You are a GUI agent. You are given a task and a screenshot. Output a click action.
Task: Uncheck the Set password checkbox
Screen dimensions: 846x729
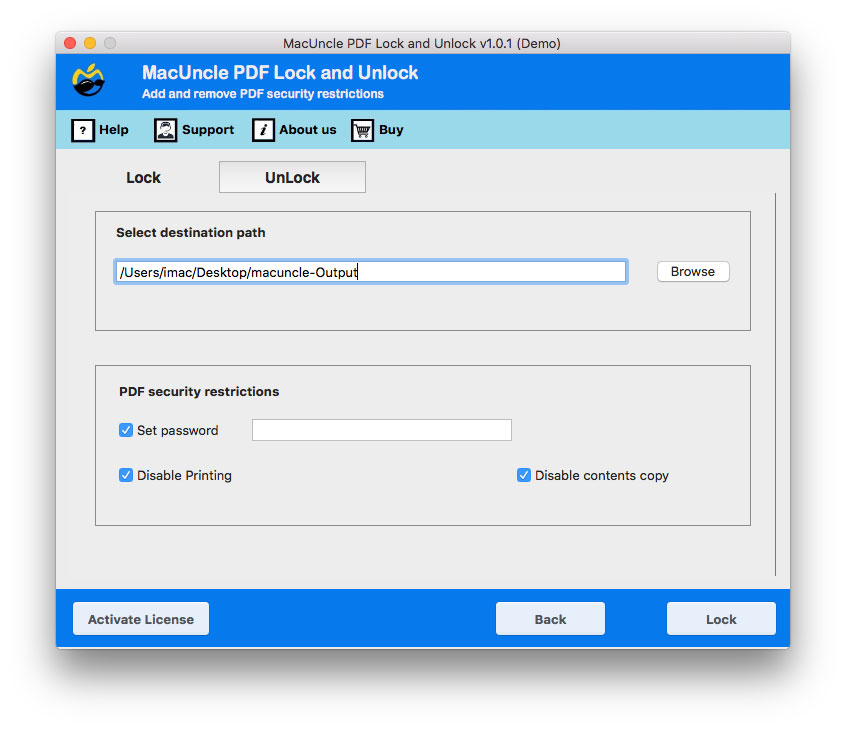point(125,430)
